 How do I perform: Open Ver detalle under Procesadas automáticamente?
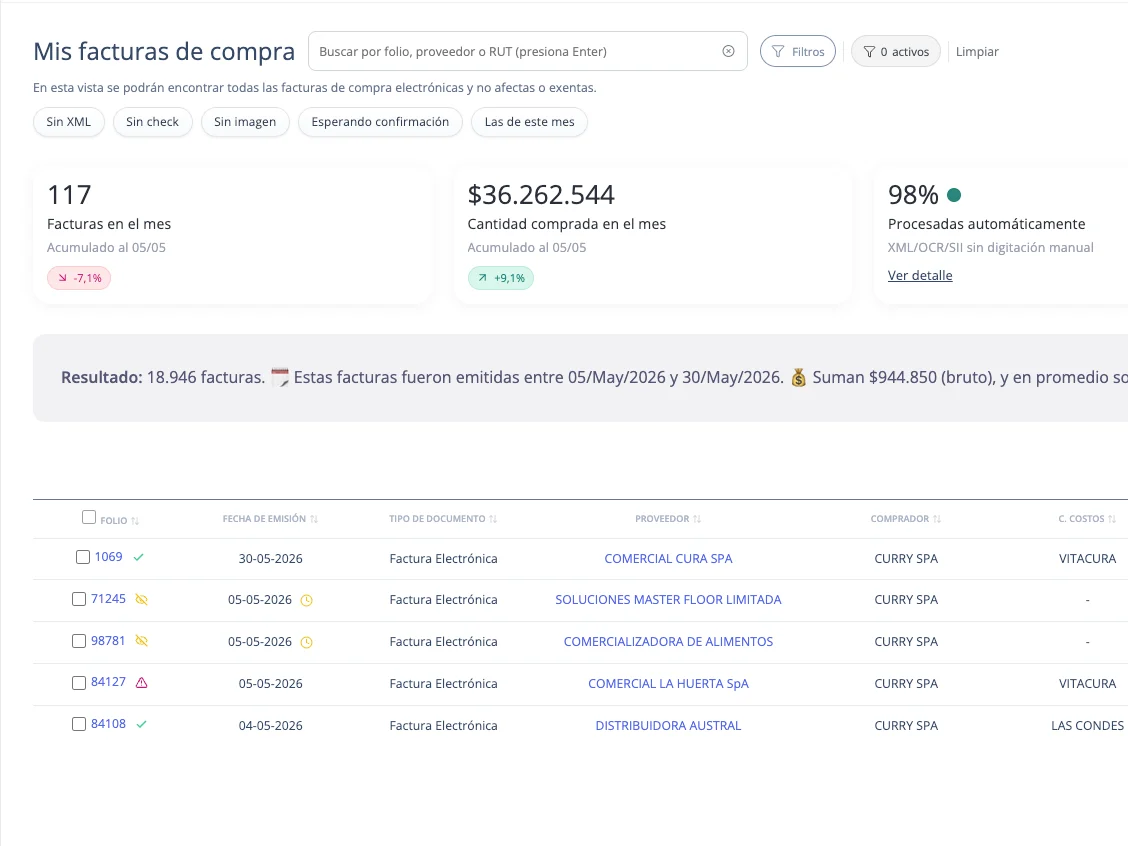(920, 276)
